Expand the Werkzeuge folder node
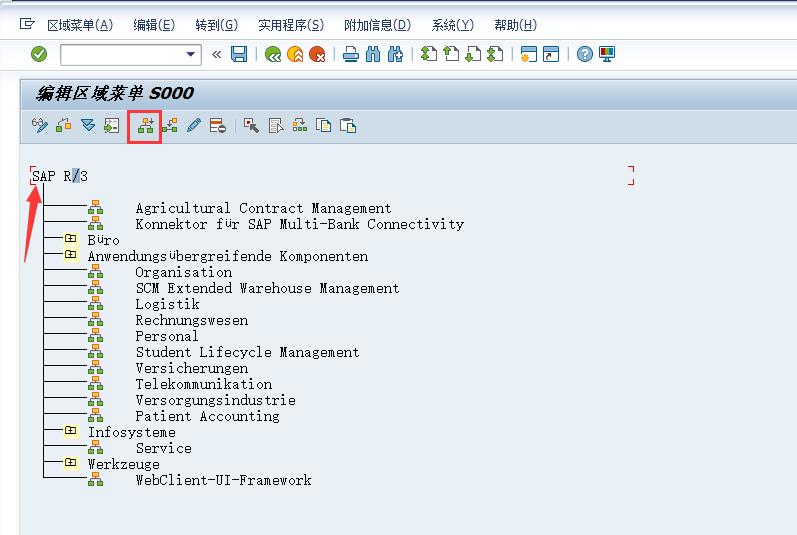Image resolution: width=797 pixels, height=535 pixels. [x=70, y=464]
